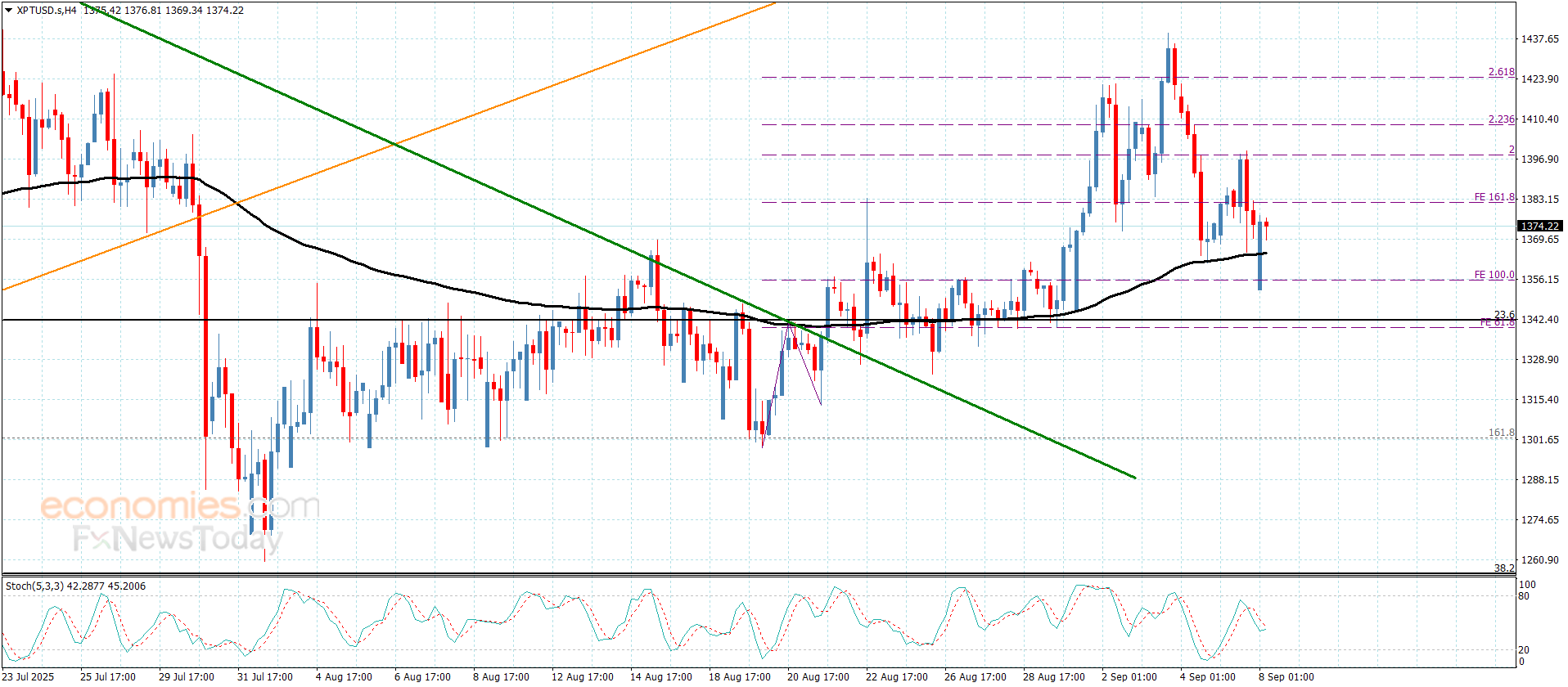Click the 6 Aug 17:00 time label
This screenshot has height=687, width=1568.
tap(422, 677)
